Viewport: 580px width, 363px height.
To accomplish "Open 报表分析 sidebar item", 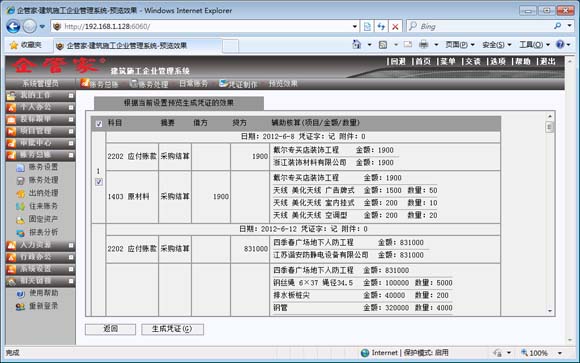I will 37,232.
